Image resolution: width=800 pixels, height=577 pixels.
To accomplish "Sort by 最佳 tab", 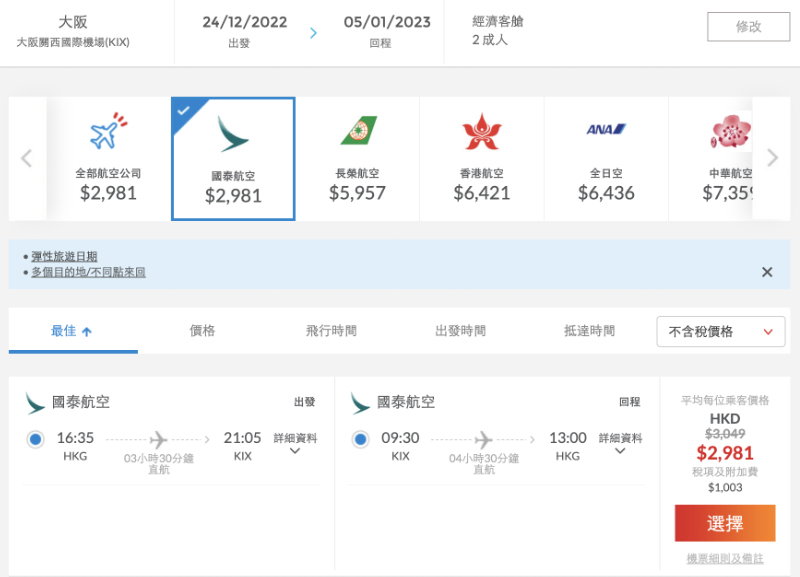I will (73, 331).
